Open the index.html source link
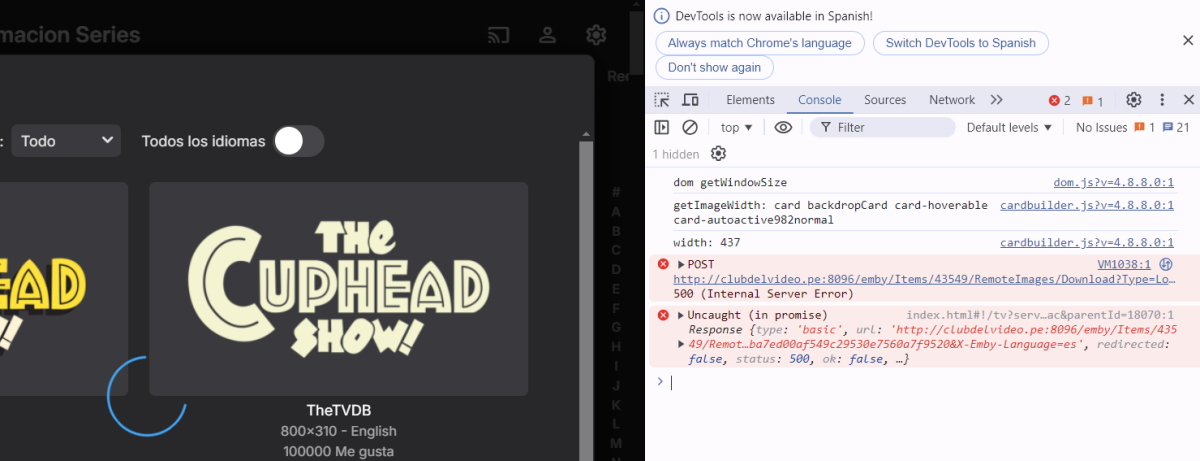 [x=1040, y=316]
